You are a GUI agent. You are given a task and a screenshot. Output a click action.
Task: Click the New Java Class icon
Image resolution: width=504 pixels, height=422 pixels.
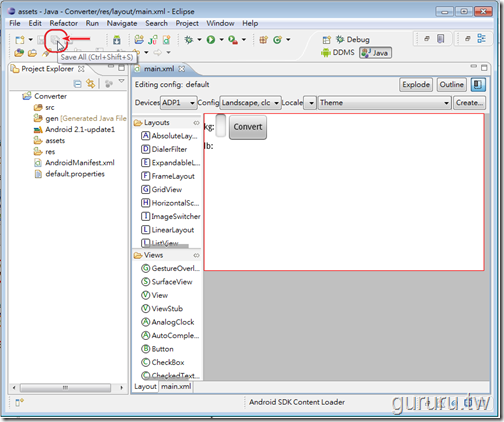tap(277, 40)
